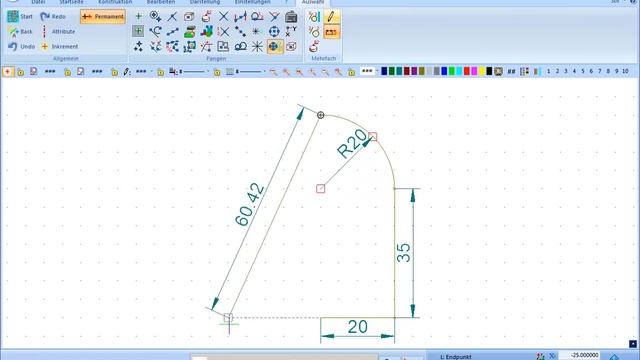The width and height of the screenshot is (640, 360).
Task: Pick the navy blue color swatch
Action: 384,72
